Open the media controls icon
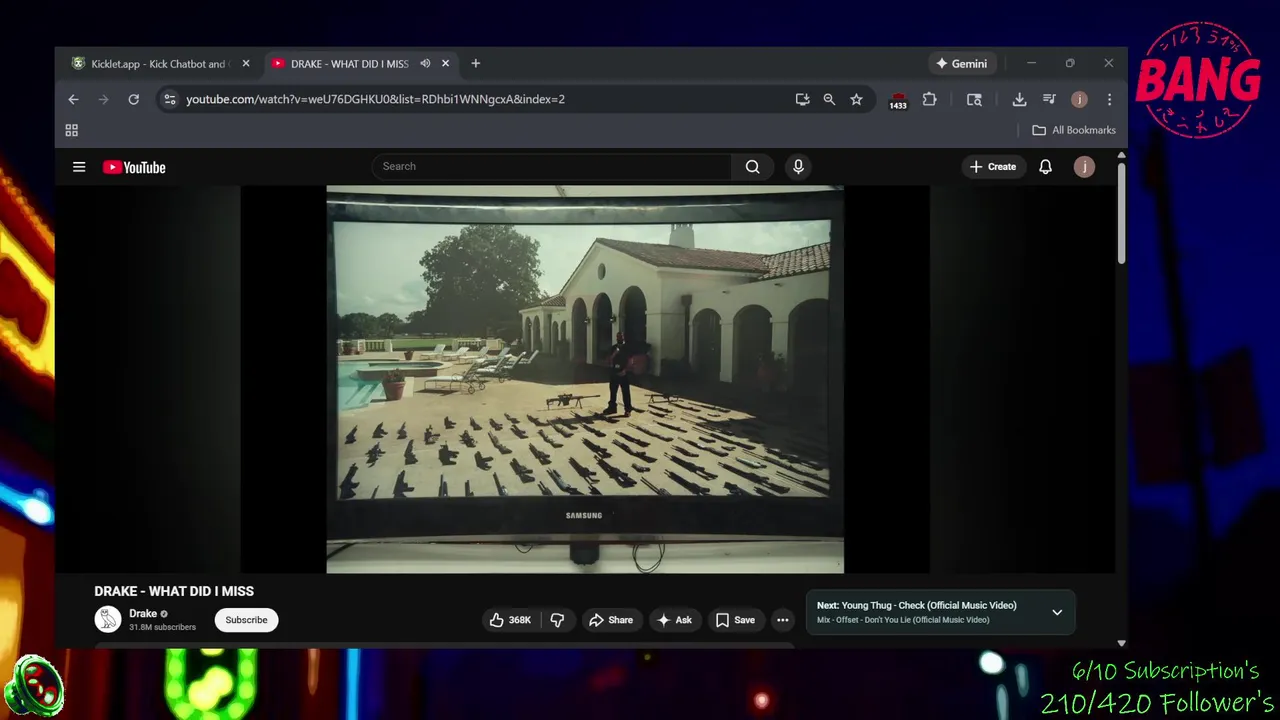The width and height of the screenshot is (1280, 720). click(1049, 99)
